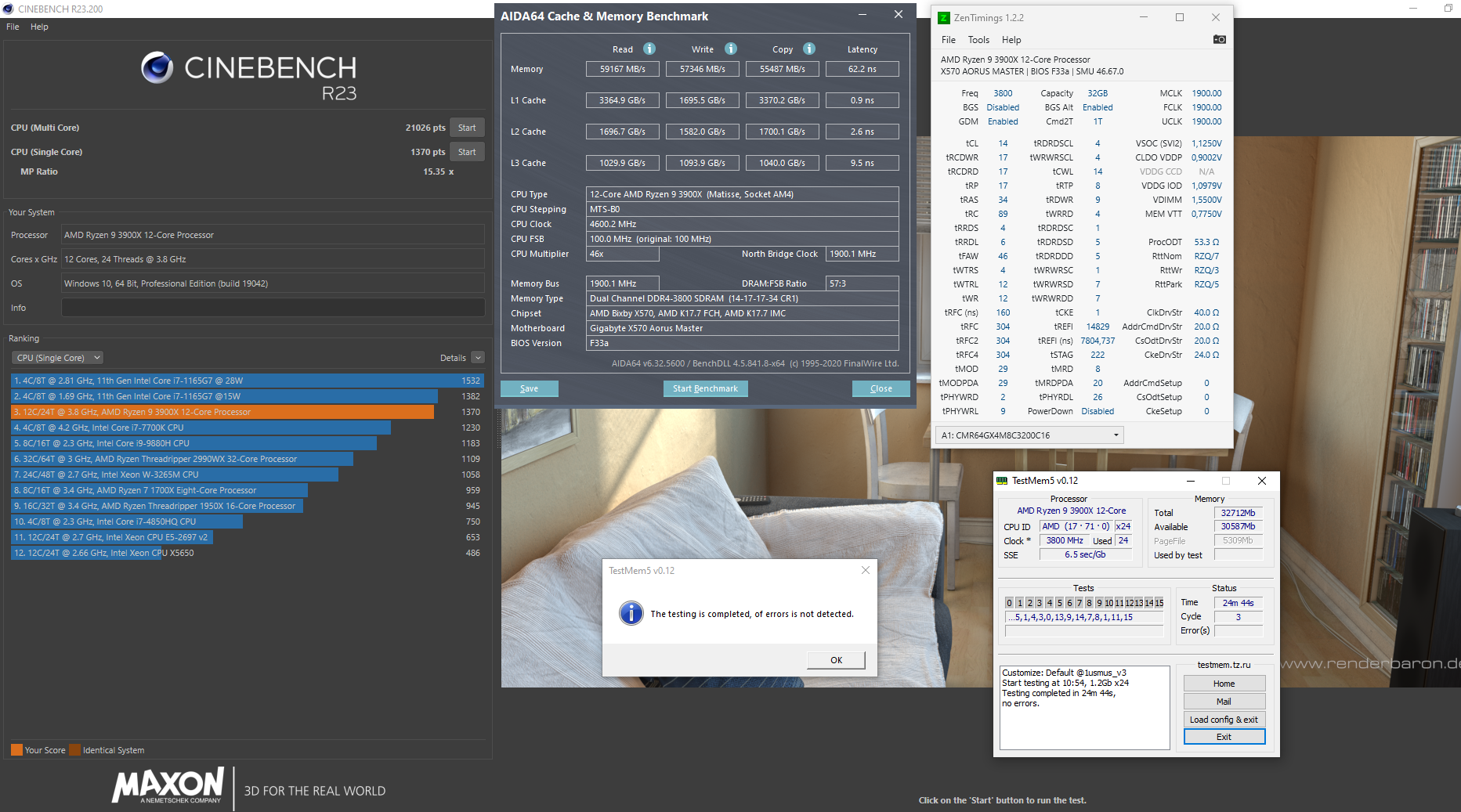Click the blue info icon in TestMem5 dialog
The image size is (1461, 812).
(x=631, y=613)
